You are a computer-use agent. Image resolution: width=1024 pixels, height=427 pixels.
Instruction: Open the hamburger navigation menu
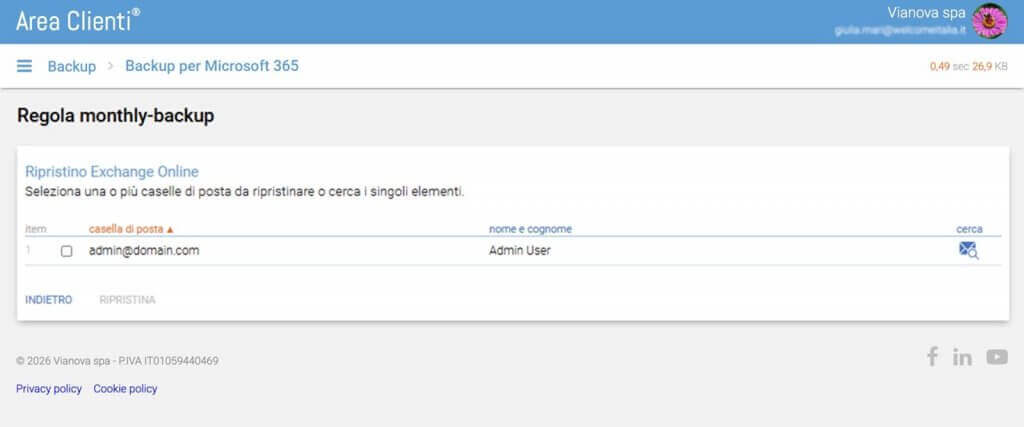point(24,66)
